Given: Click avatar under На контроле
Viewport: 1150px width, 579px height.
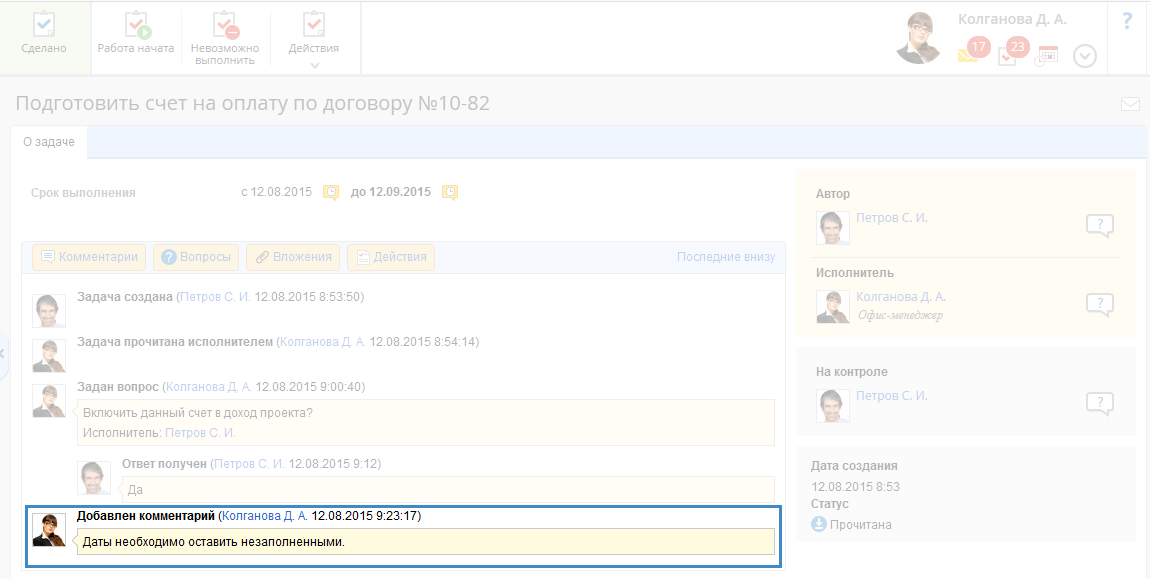Looking at the screenshot, I should pyautogui.click(x=833, y=405).
